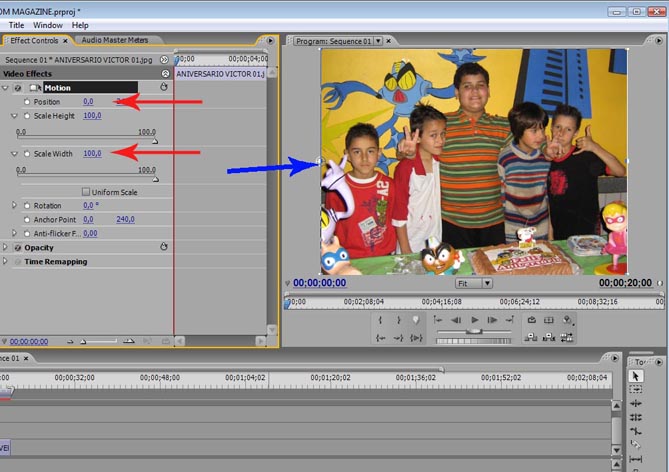This screenshot has height=472, width=669.
Task: Click the Set Unnumbered Marker icon
Action: (x=417, y=320)
